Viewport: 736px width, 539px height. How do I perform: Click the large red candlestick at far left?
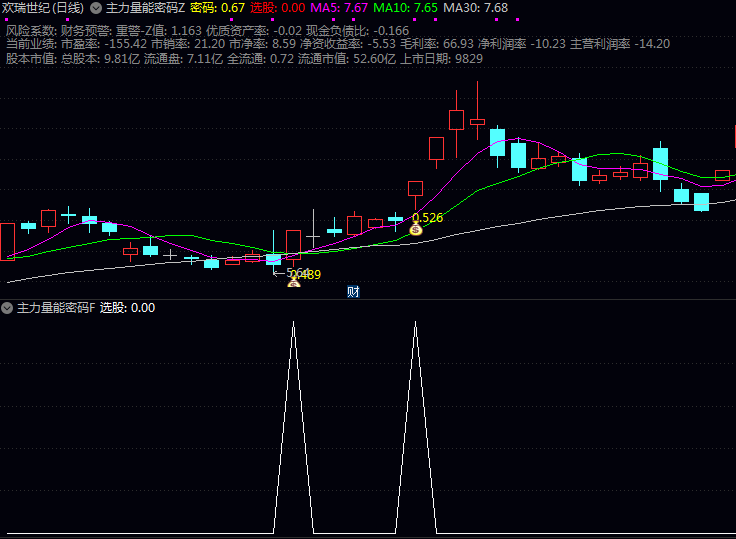(7, 241)
